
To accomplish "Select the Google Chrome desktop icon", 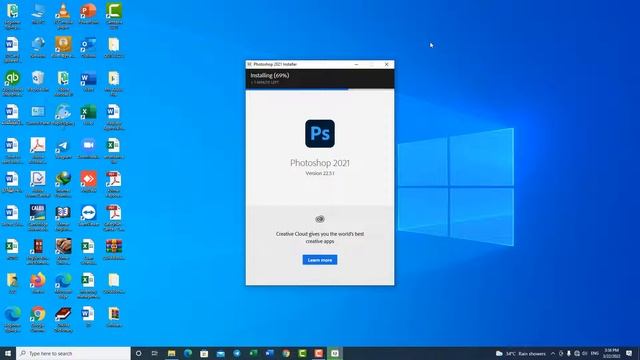I will pyautogui.click(x=38, y=319).
